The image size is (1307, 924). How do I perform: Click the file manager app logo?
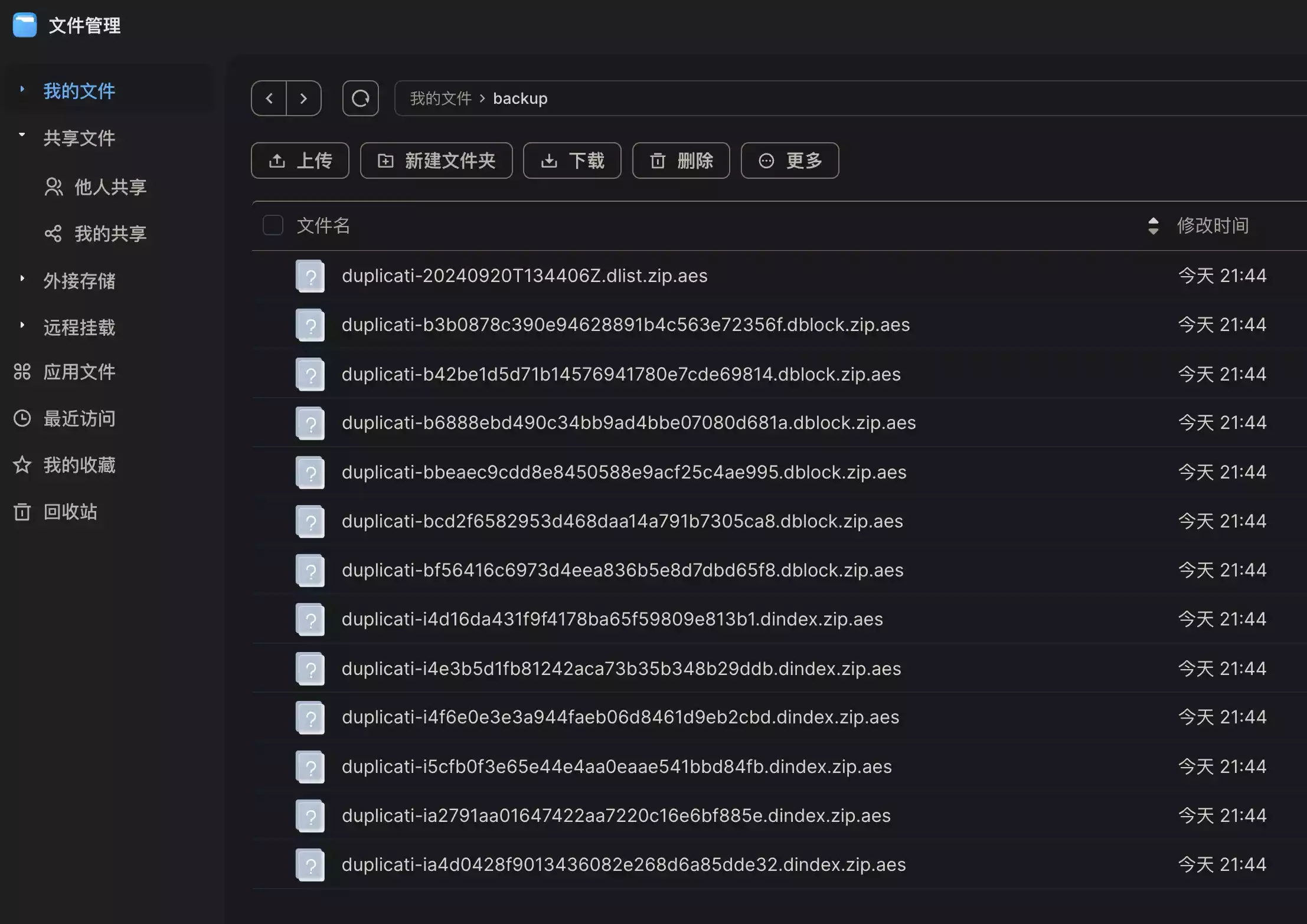25,25
